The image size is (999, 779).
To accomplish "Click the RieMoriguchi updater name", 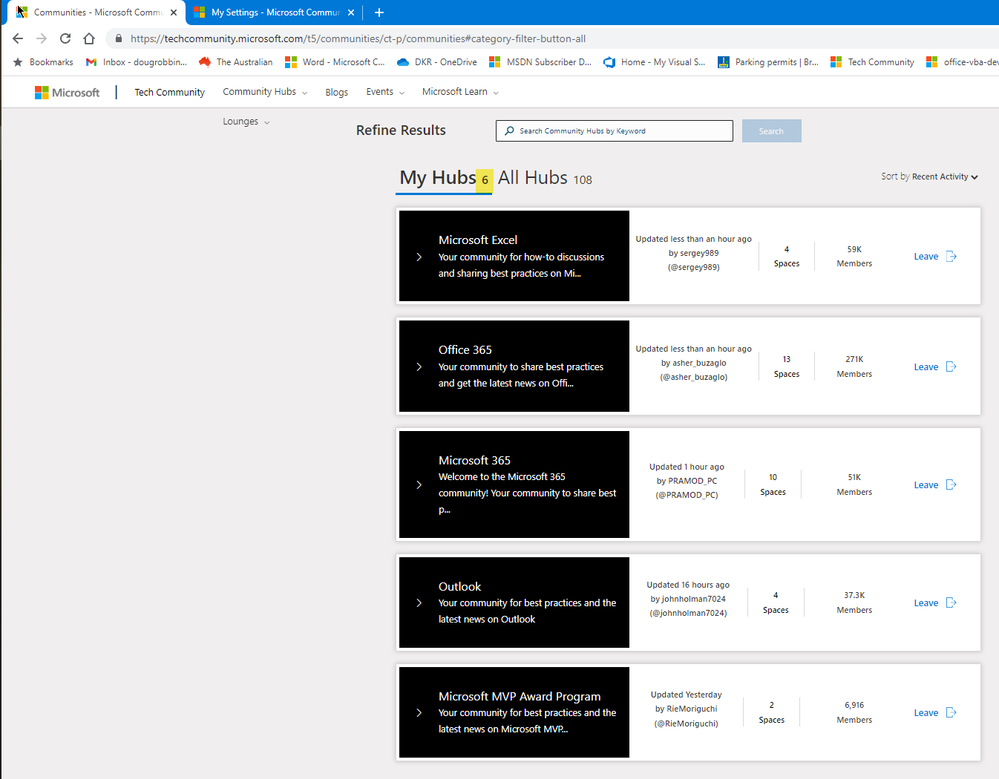I will (x=692, y=709).
